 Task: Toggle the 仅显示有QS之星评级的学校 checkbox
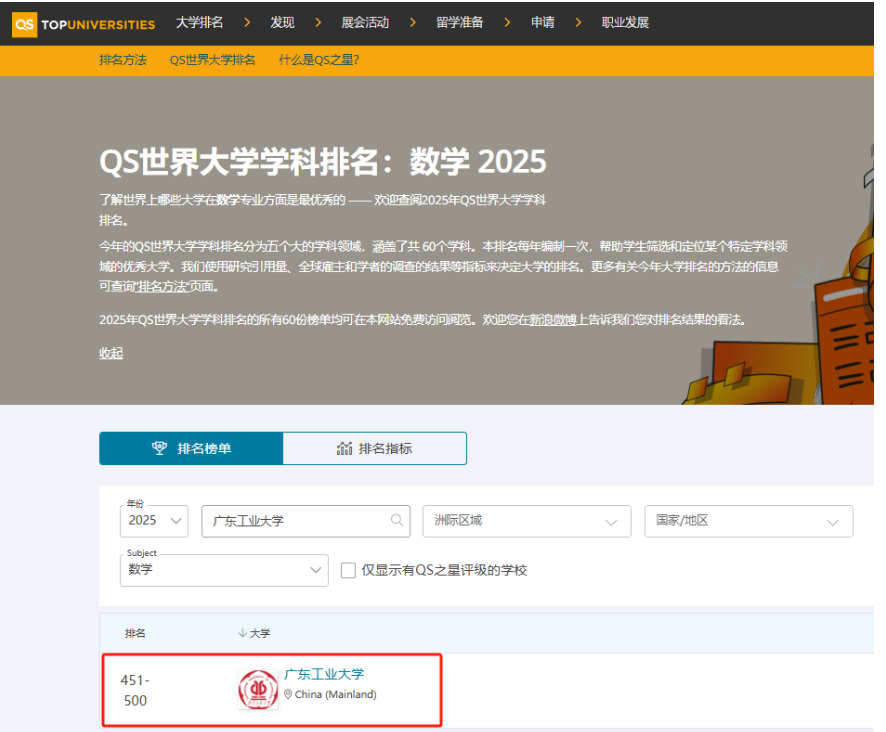[x=348, y=570]
